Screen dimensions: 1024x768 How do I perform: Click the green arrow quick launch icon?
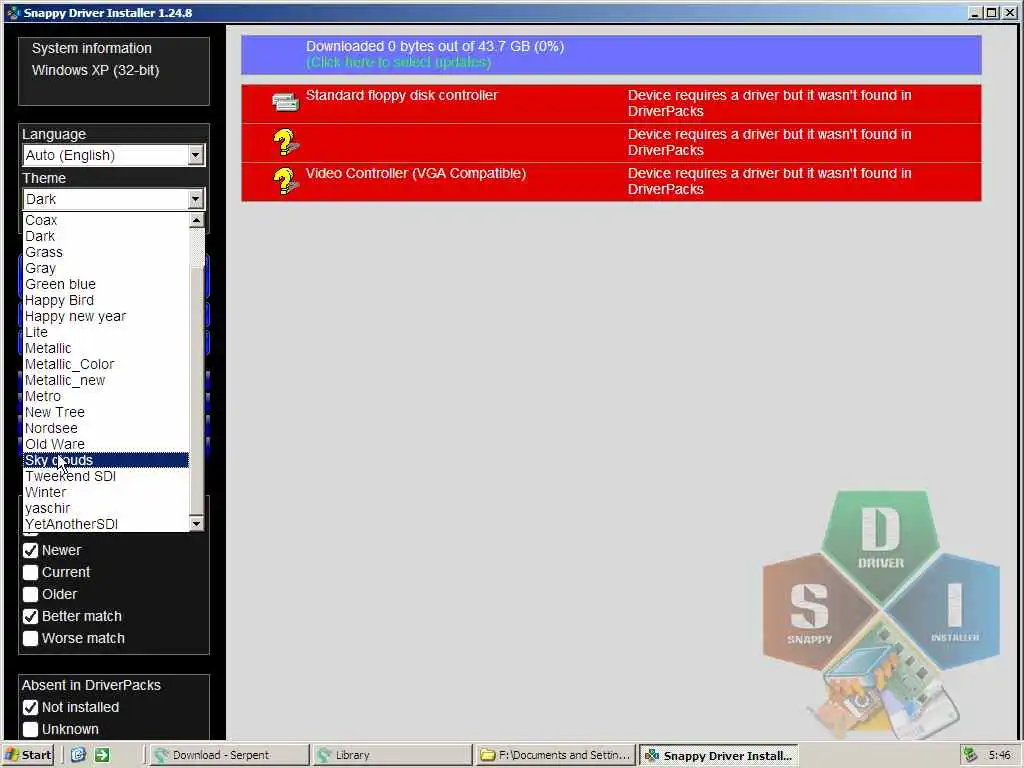tap(102, 755)
